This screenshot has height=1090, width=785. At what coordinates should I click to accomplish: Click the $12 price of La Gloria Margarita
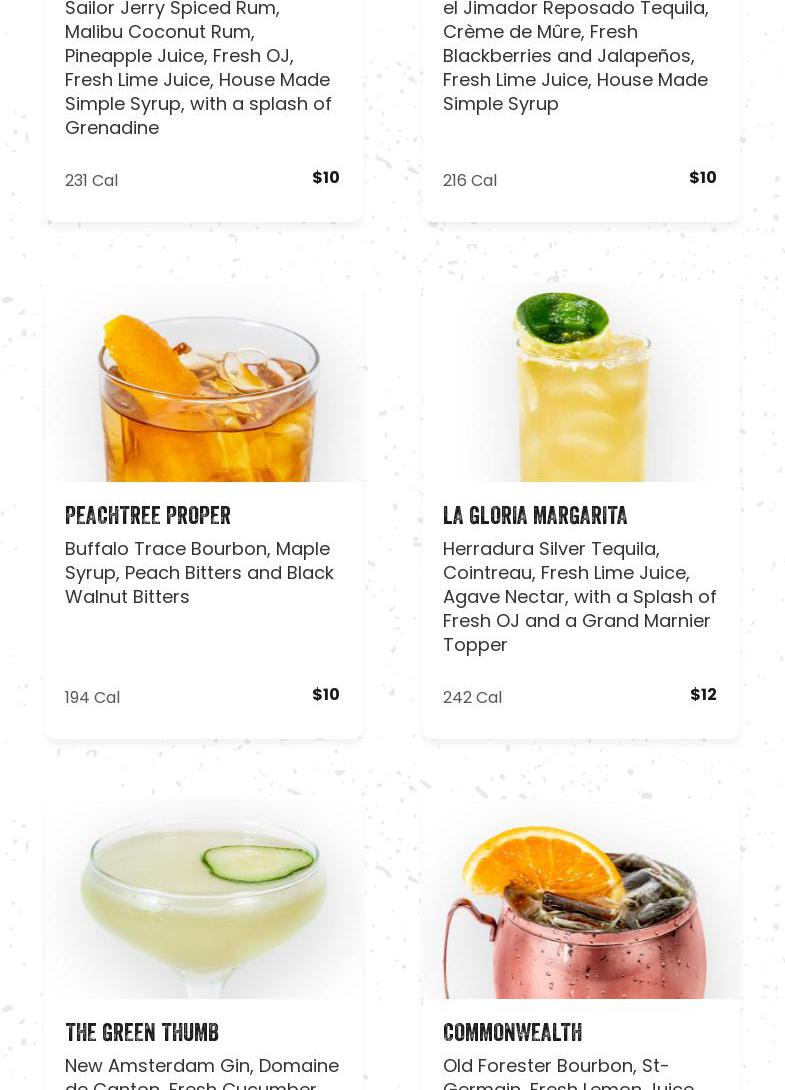(703, 694)
